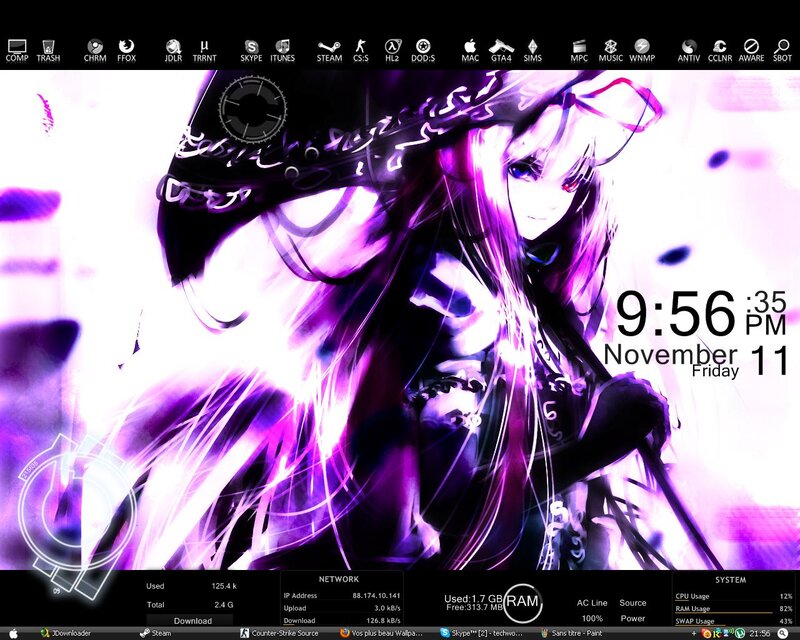This screenshot has width=800, height=640.
Task: Click the NETWORK widget title
Action: click(x=339, y=579)
